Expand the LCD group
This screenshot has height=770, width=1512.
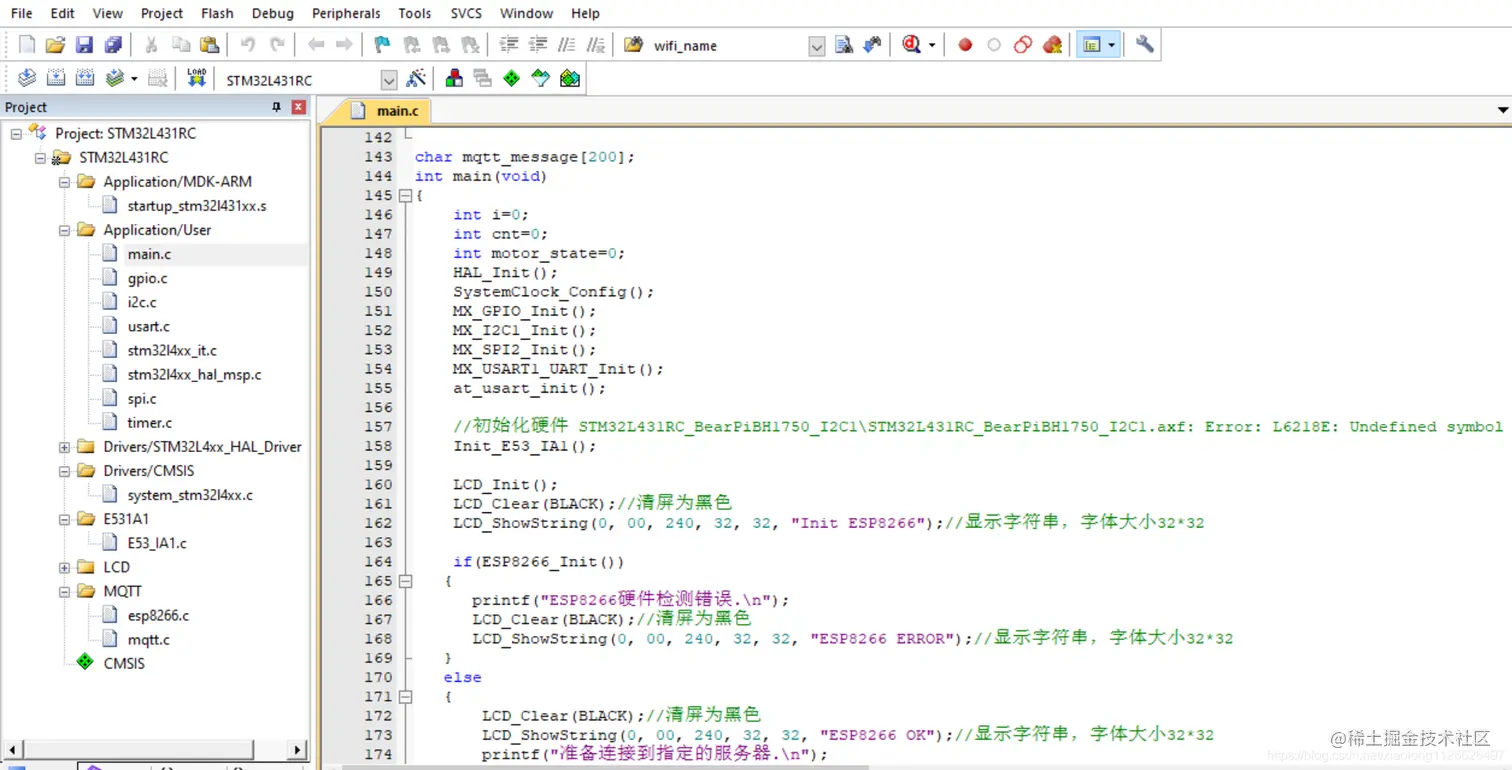(64, 567)
